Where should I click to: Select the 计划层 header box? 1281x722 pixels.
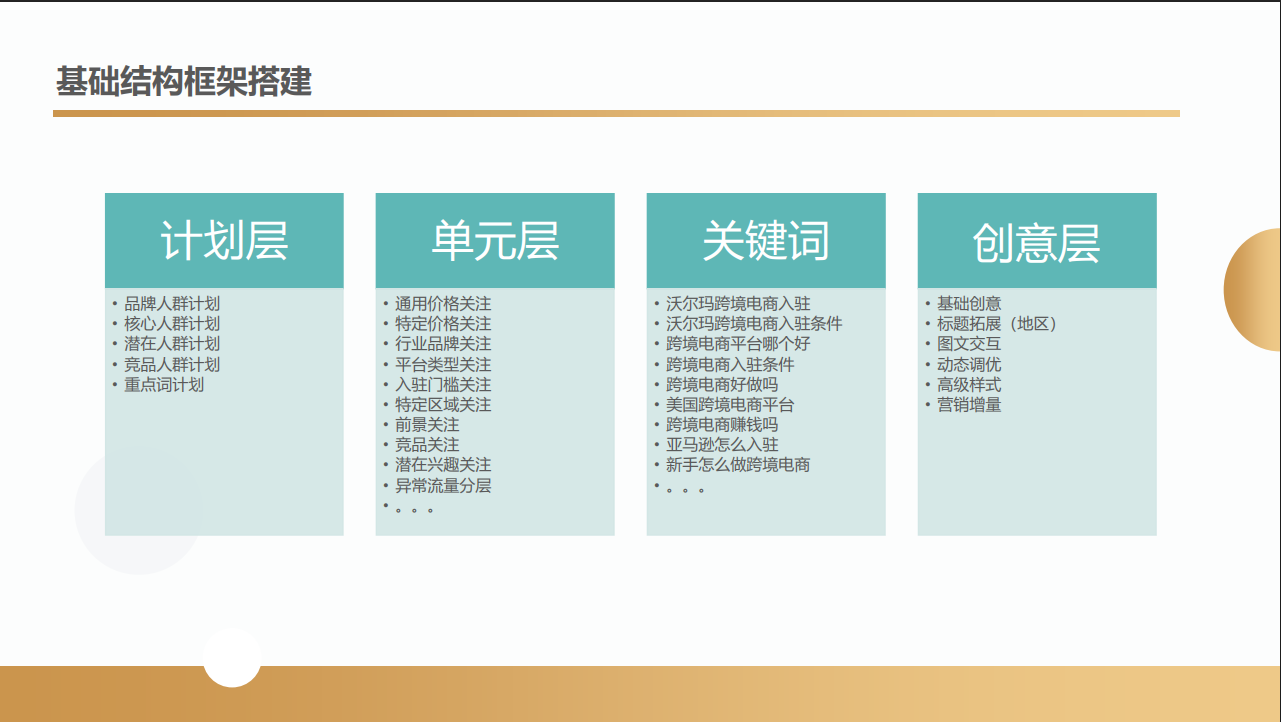click(224, 241)
